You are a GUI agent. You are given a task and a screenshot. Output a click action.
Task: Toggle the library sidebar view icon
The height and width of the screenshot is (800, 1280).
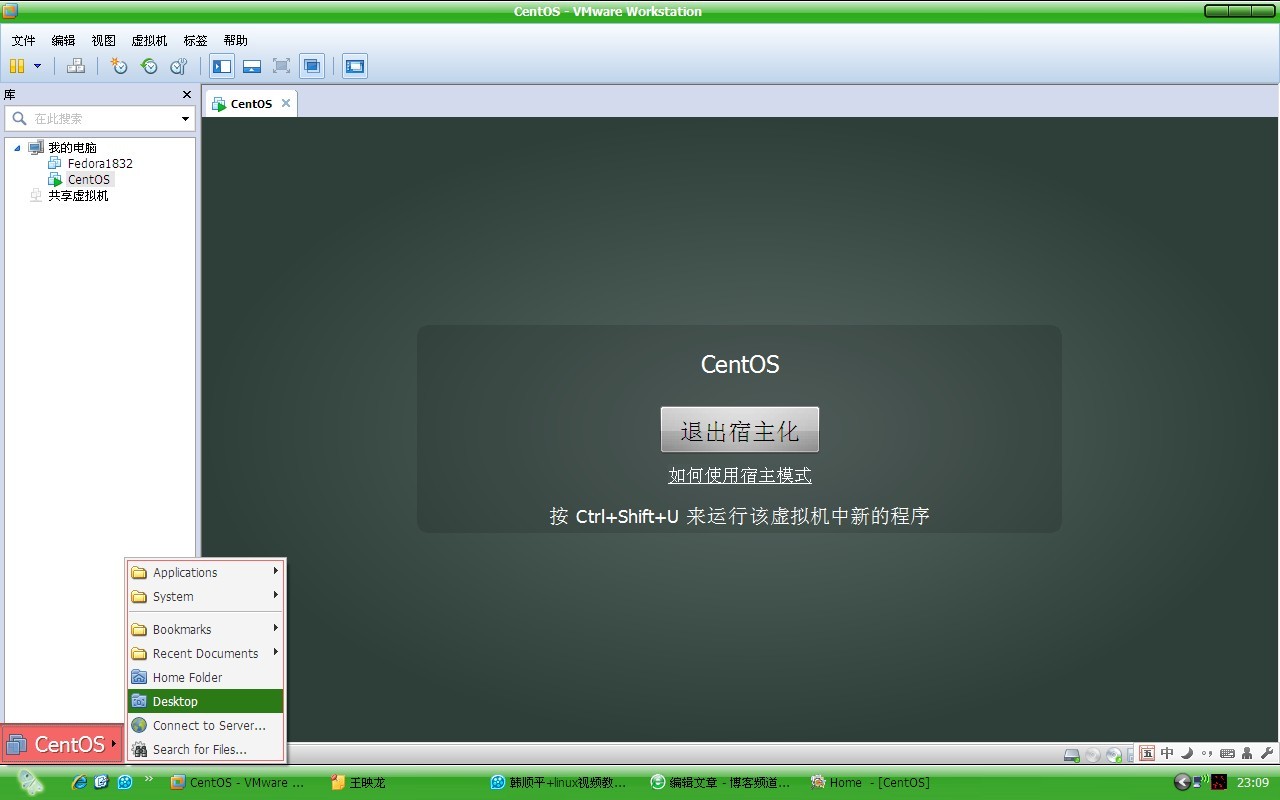(x=222, y=66)
